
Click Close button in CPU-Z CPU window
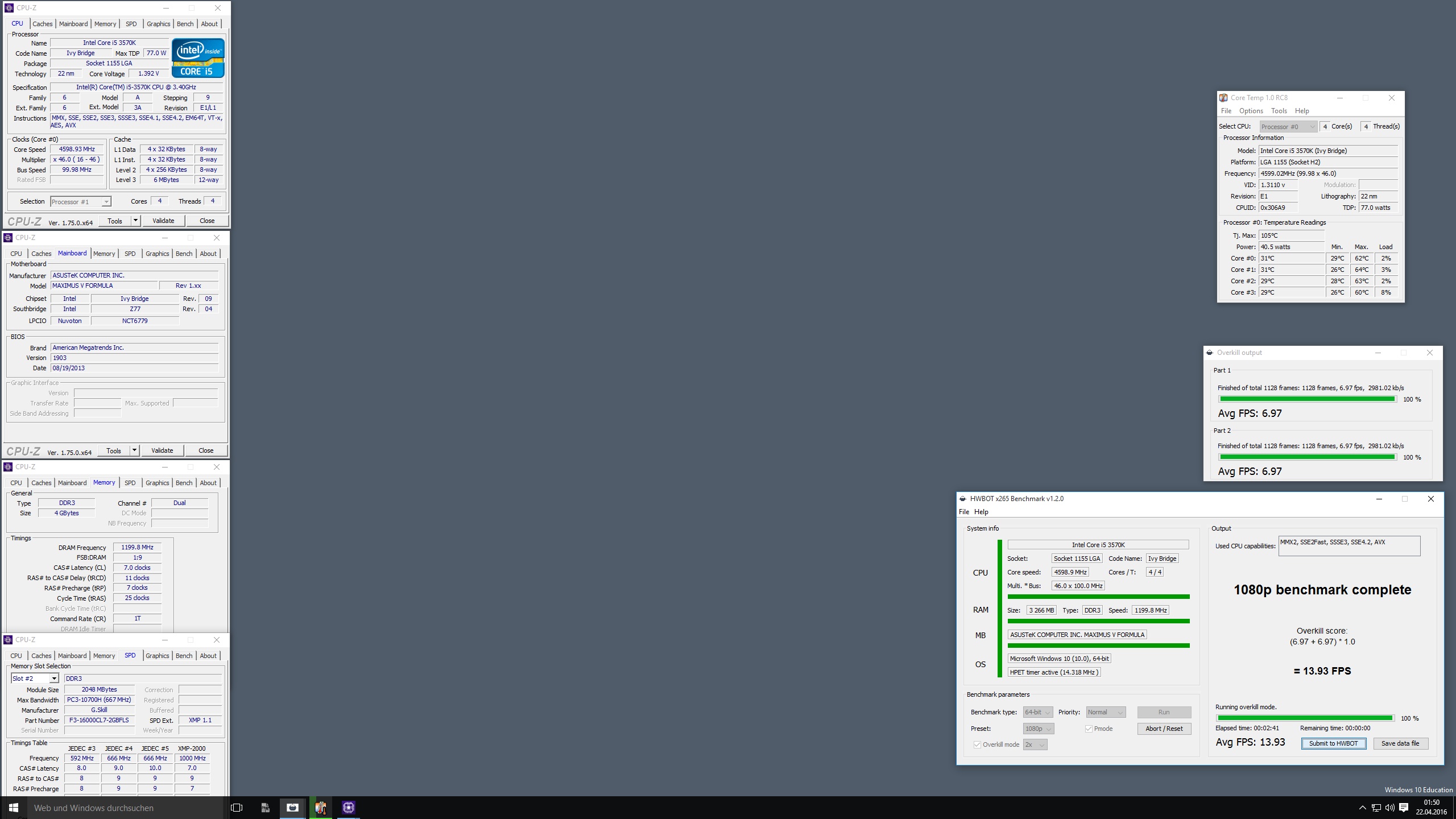207,221
